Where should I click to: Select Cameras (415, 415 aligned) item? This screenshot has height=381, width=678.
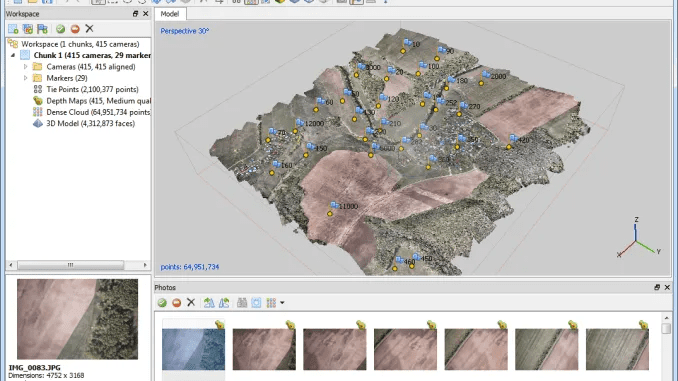pyautogui.click(x=91, y=67)
